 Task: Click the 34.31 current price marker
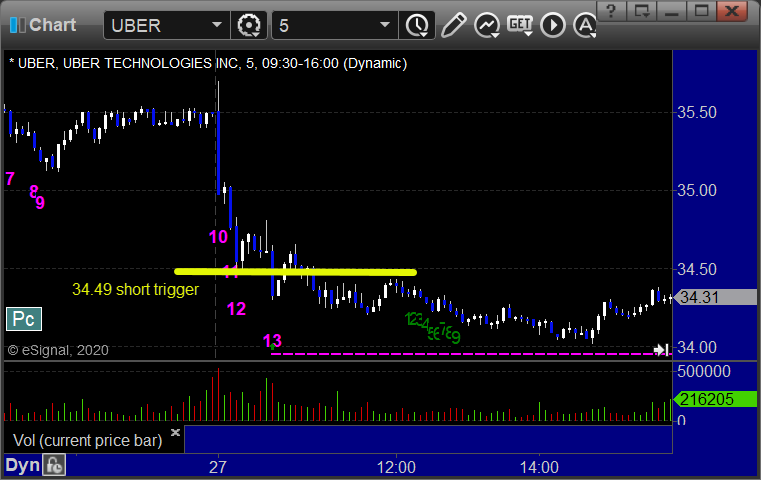click(716, 297)
